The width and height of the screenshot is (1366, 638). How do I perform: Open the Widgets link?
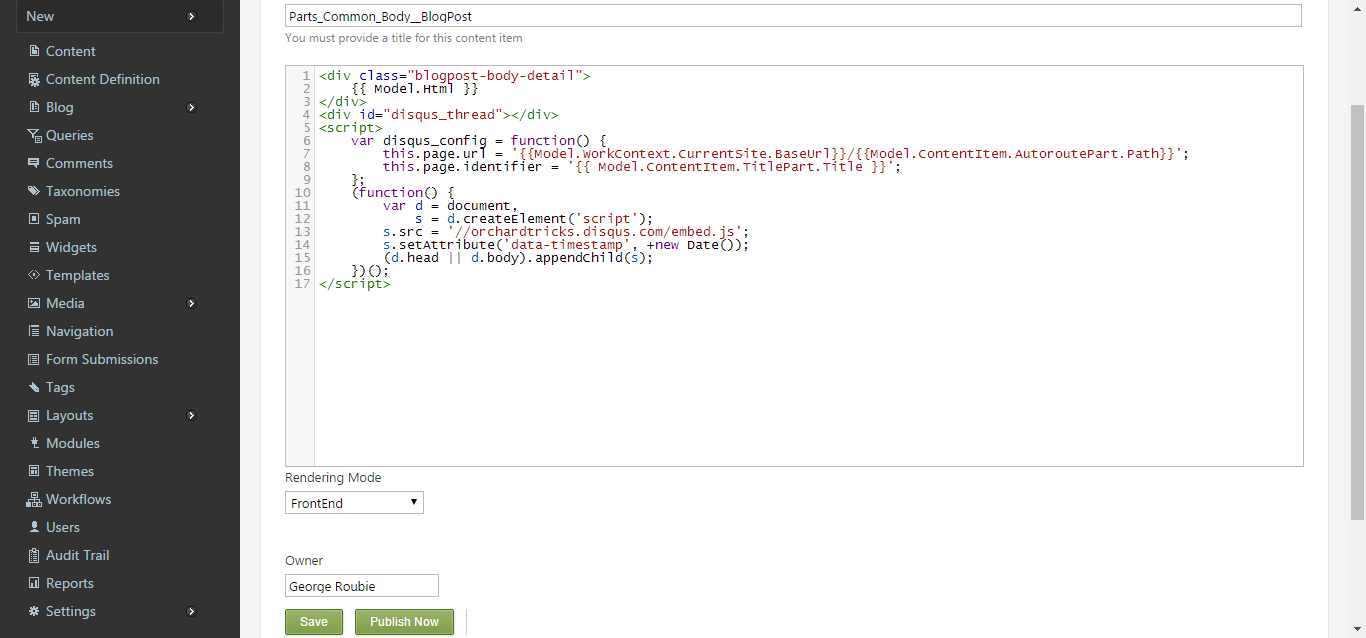pyautogui.click(x=72, y=247)
